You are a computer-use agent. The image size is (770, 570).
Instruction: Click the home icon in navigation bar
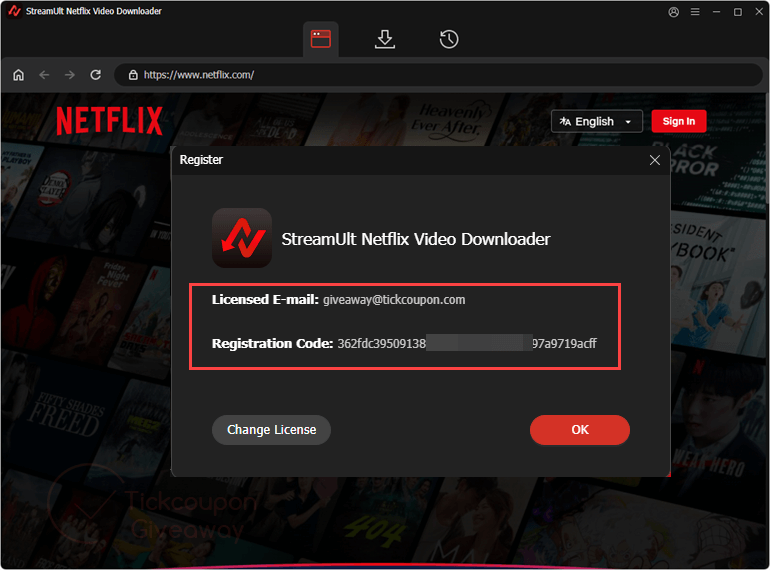pos(19,75)
